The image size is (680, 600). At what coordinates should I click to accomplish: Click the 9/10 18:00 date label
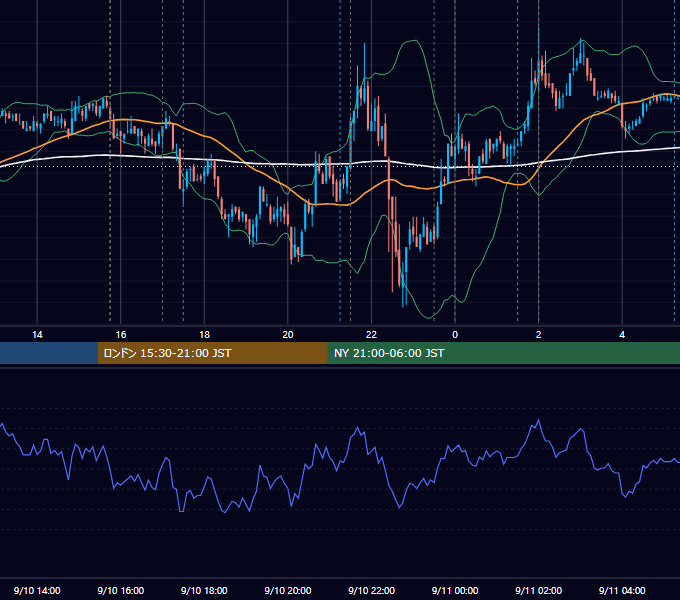pos(204,590)
